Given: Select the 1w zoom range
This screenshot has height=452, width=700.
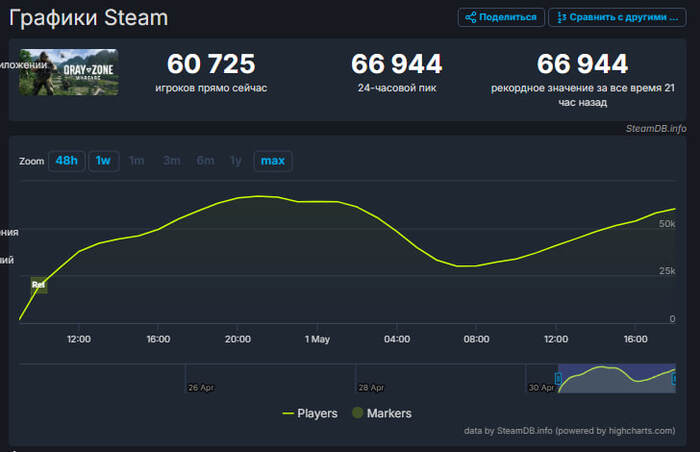Looking at the screenshot, I should tap(104, 161).
